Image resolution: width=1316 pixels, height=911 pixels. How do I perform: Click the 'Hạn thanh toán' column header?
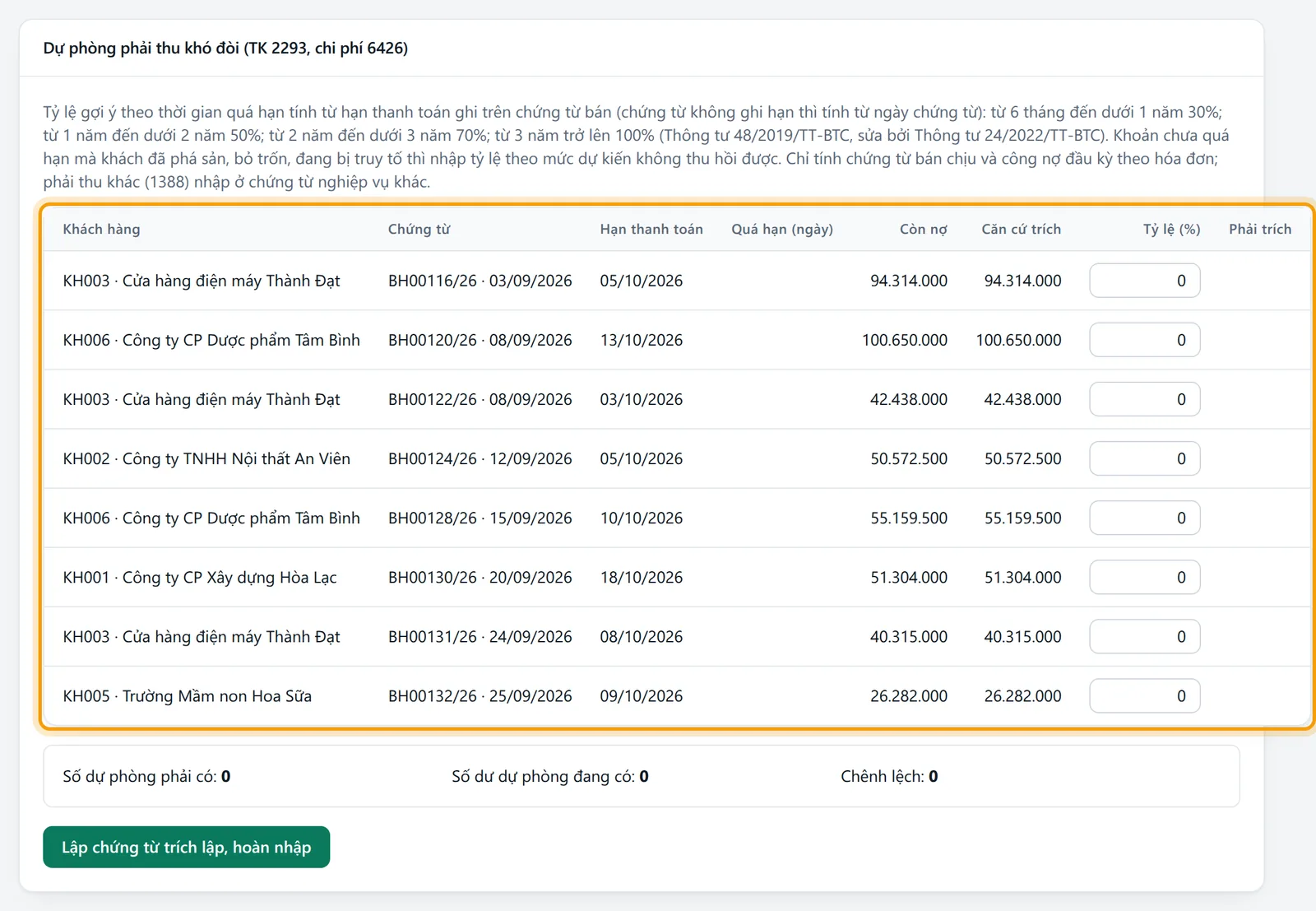tap(651, 229)
